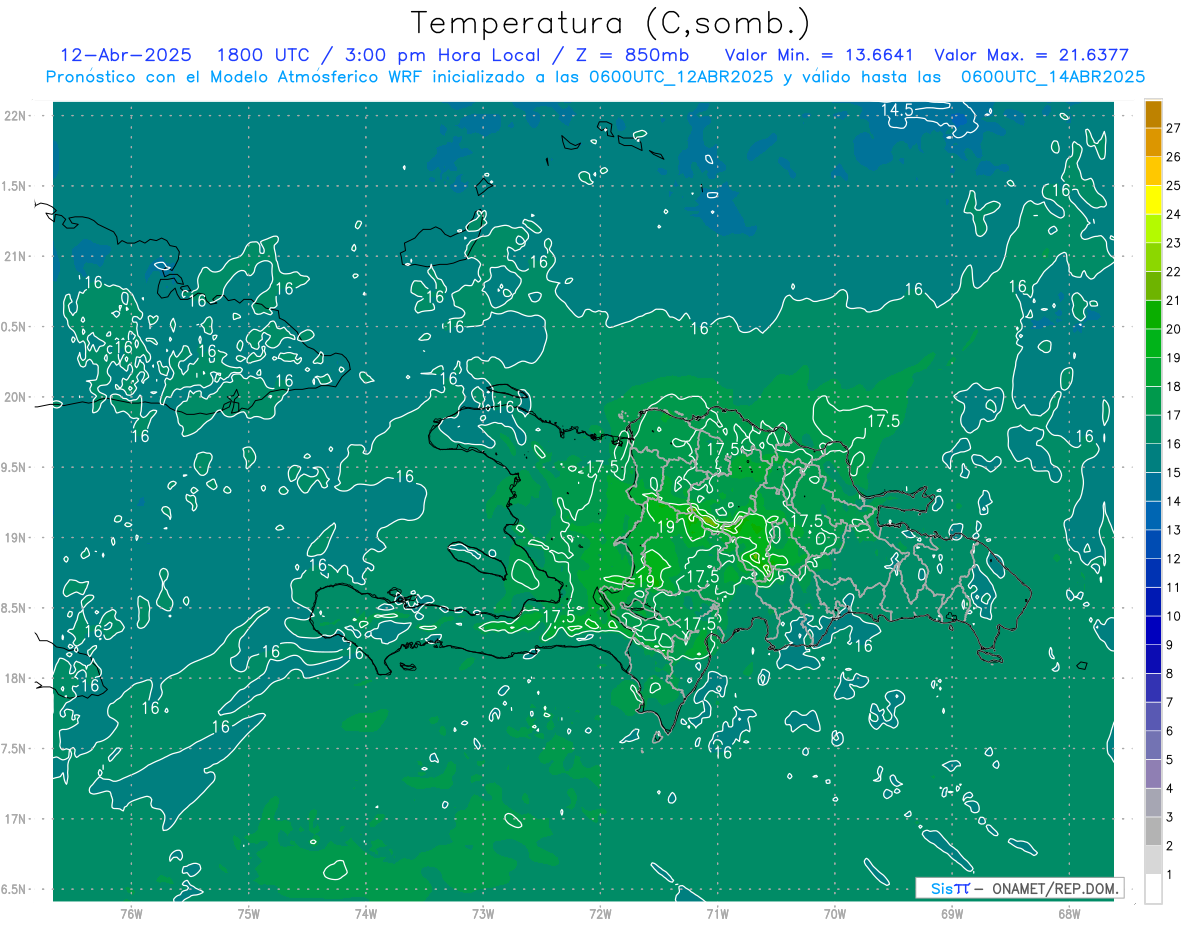Click legend value "8"
The image size is (1200, 927).
(1170, 673)
